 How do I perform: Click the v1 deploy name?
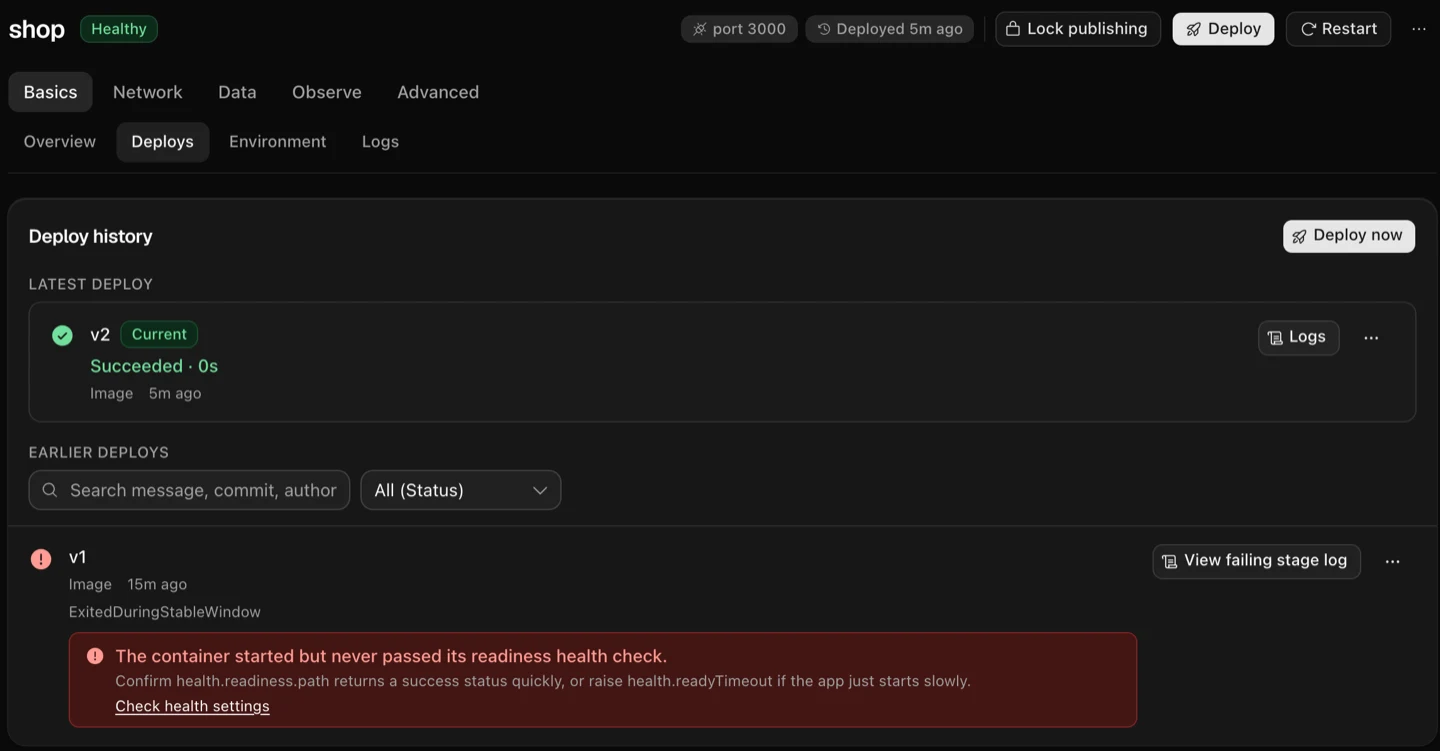coord(78,557)
